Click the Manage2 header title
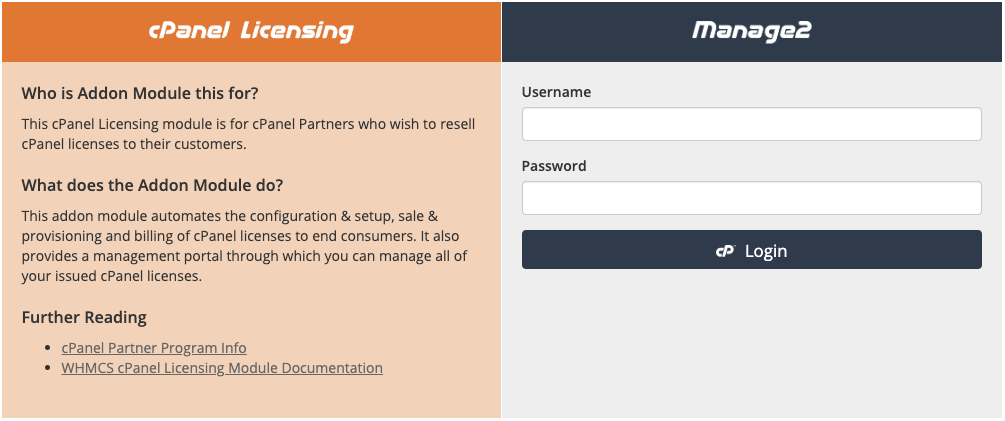The width and height of the screenshot is (1005, 421). 751,31
